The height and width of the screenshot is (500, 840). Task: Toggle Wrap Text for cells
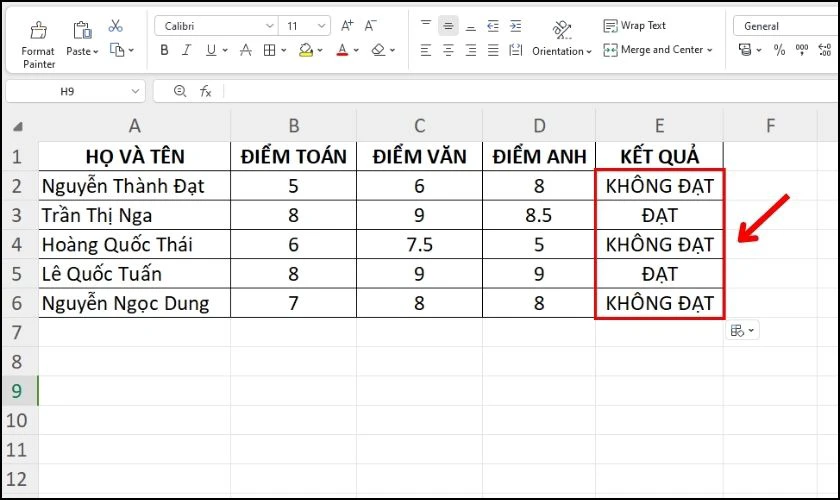(635, 25)
